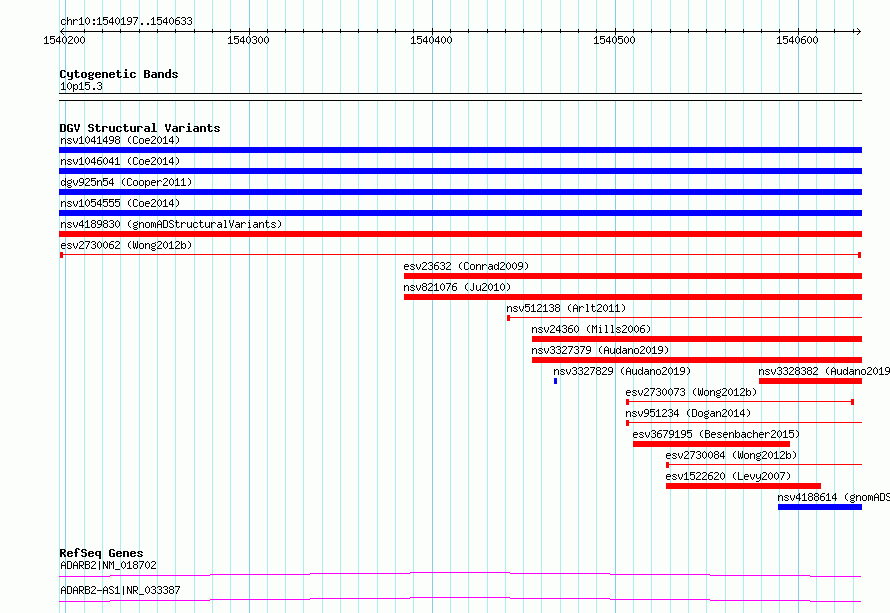This screenshot has height=613, width=890.
Task: Click the Cytogenetic Bands track heading
Action: (x=119, y=74)
